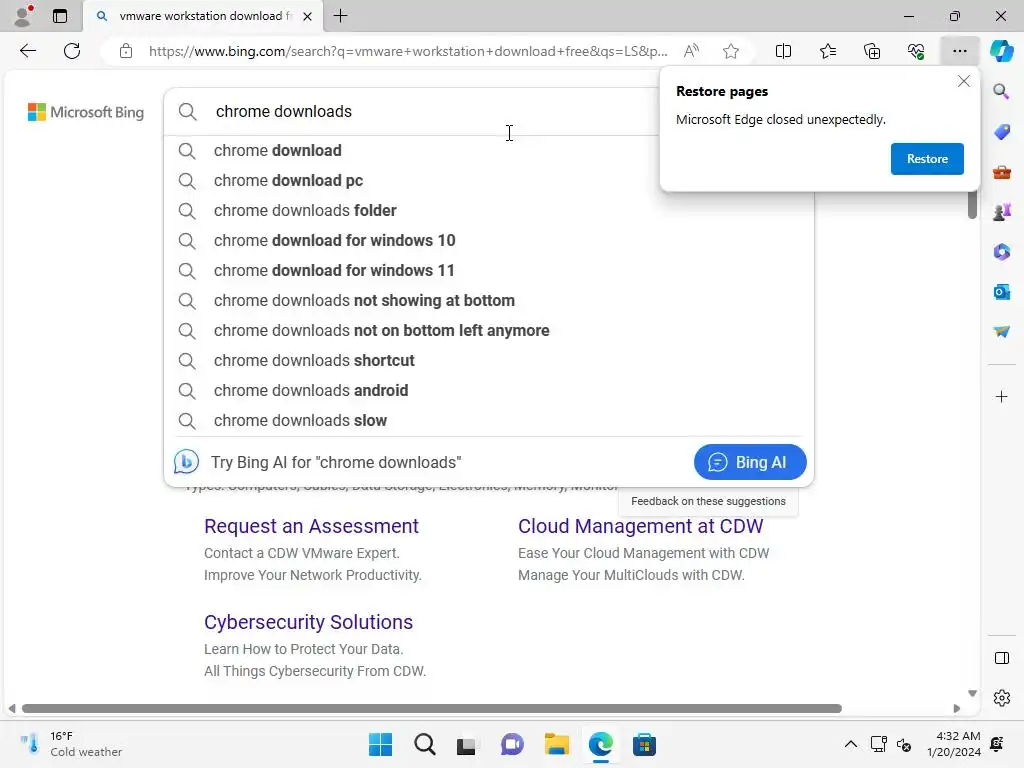
Task: Open sidebar Games chess icon
Action: pos(1001,212)
